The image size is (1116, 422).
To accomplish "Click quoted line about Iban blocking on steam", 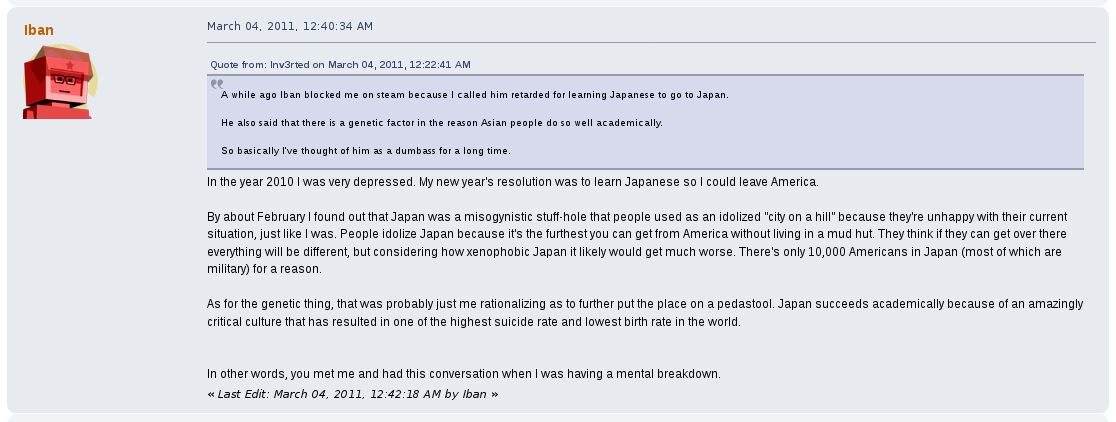I will pyautogui.click(x=474, y=95).
